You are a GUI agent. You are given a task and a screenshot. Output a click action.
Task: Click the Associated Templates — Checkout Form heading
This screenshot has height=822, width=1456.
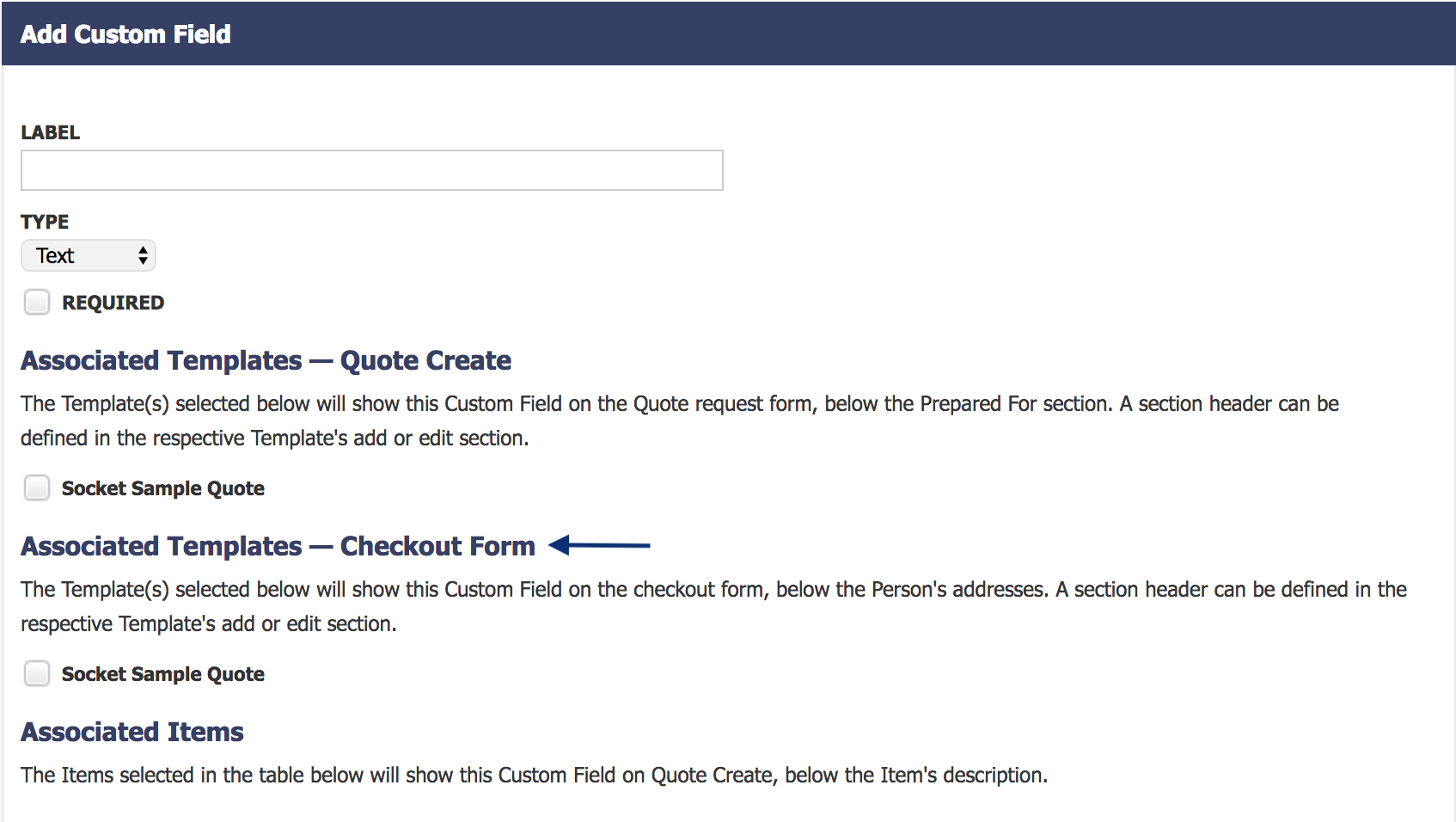pyautogui.click(x=278, y=546)
